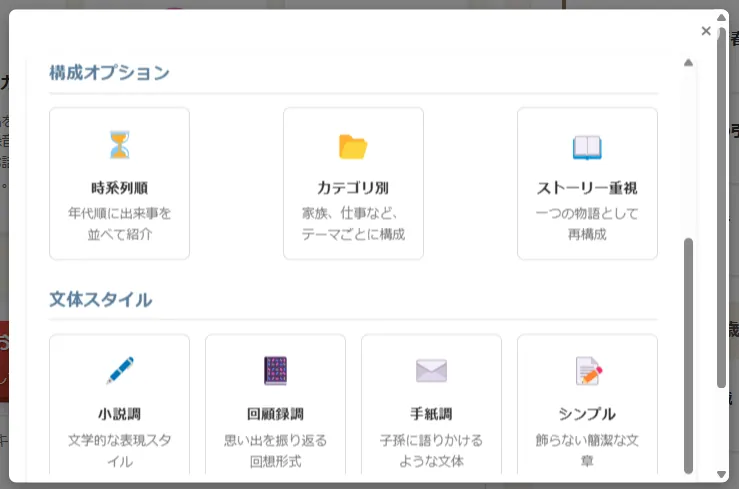
Task: Click the text 飾らない簡潔な文章
Action: tap(587, 450)
